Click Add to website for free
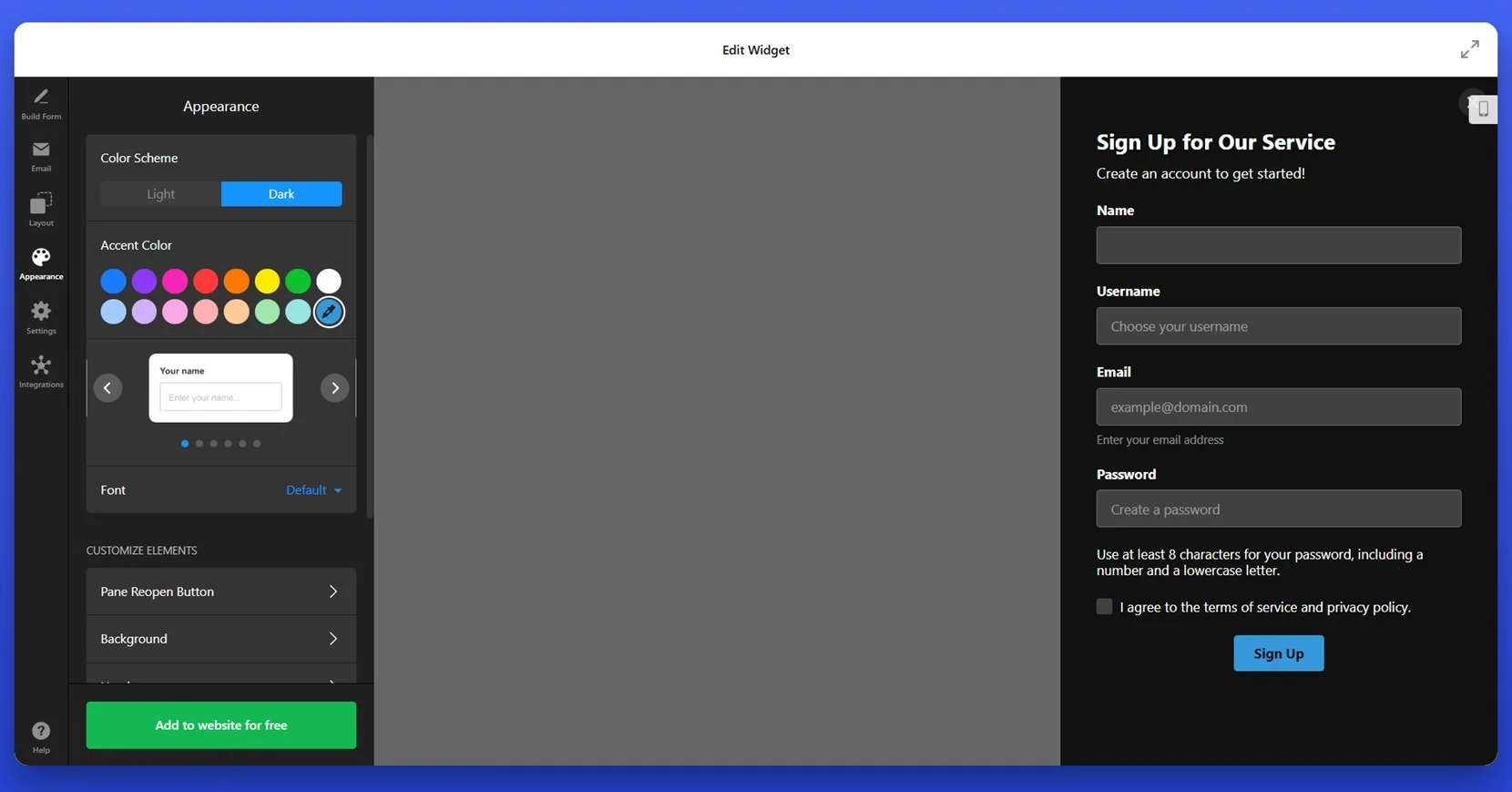 tap(221, 725)
